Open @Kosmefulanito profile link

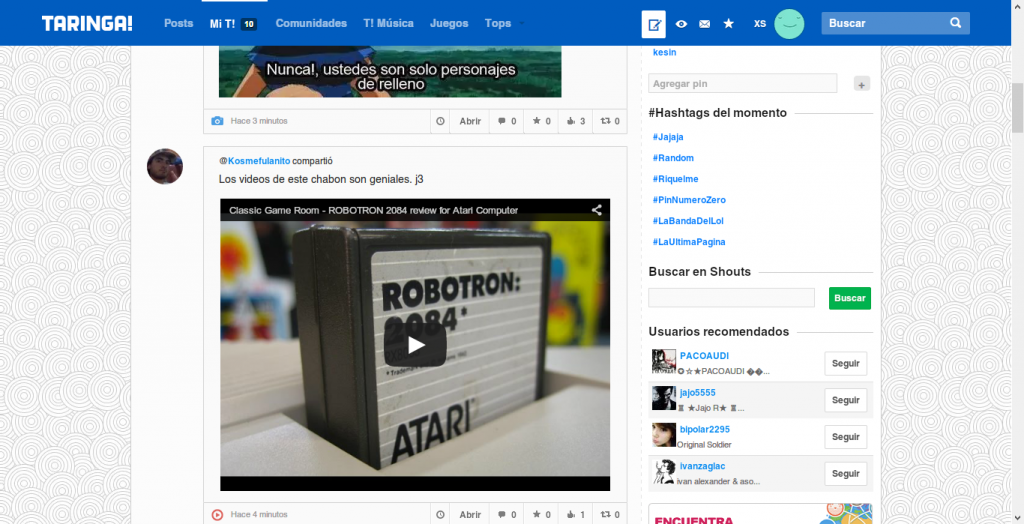255,161
